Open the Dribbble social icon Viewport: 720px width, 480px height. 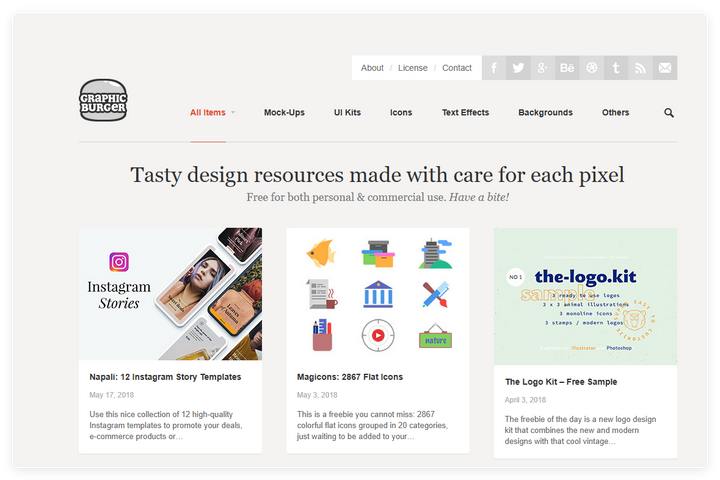point(591,68)
